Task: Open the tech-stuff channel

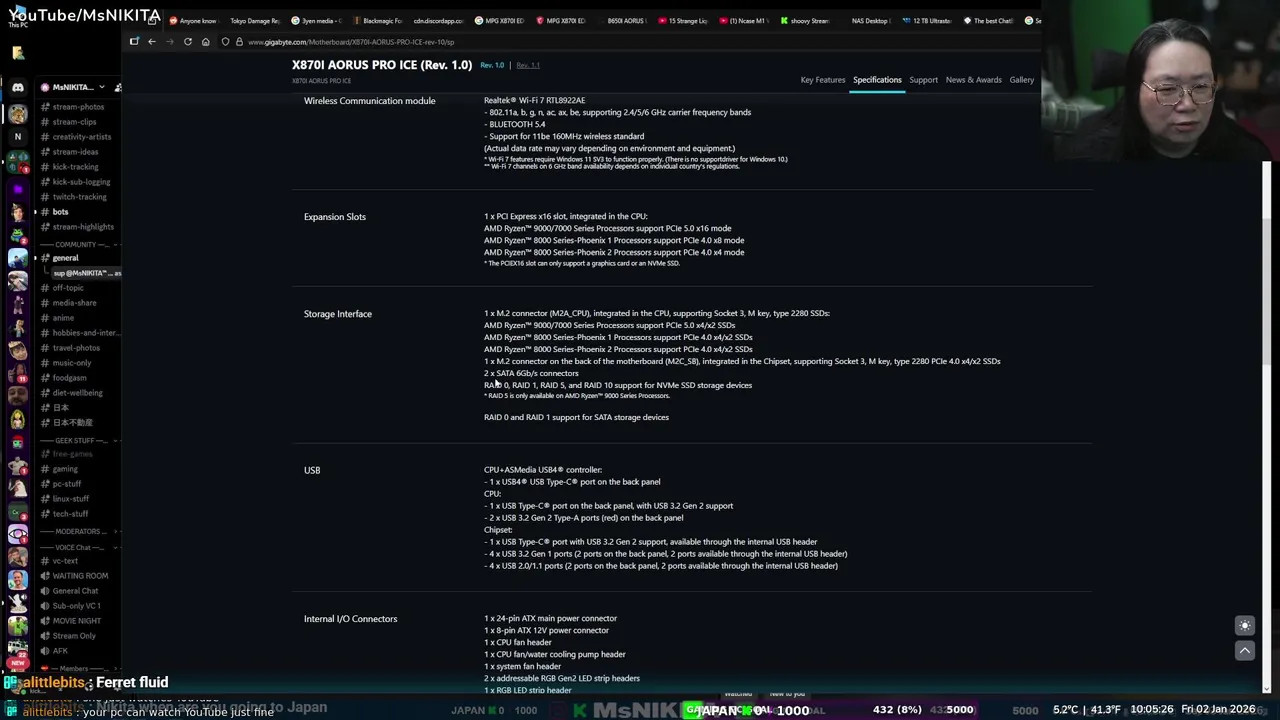Action: 70,513
